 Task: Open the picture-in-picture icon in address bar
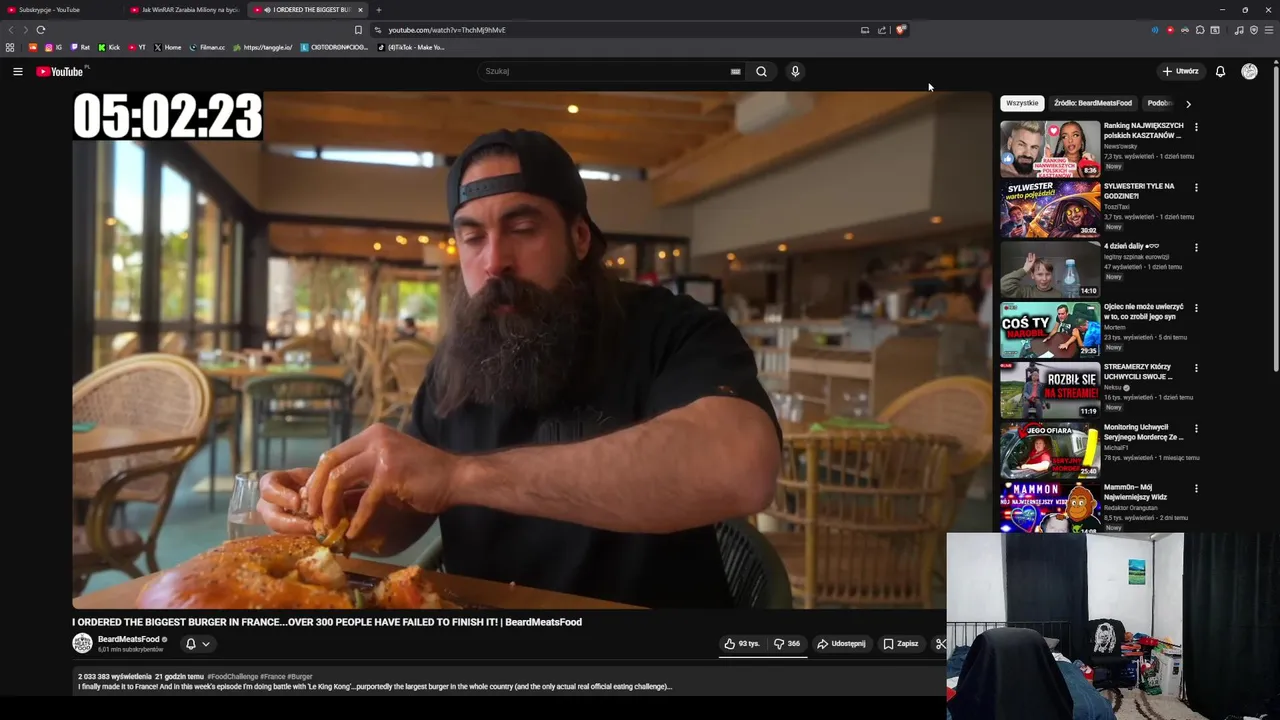[865, 30]
